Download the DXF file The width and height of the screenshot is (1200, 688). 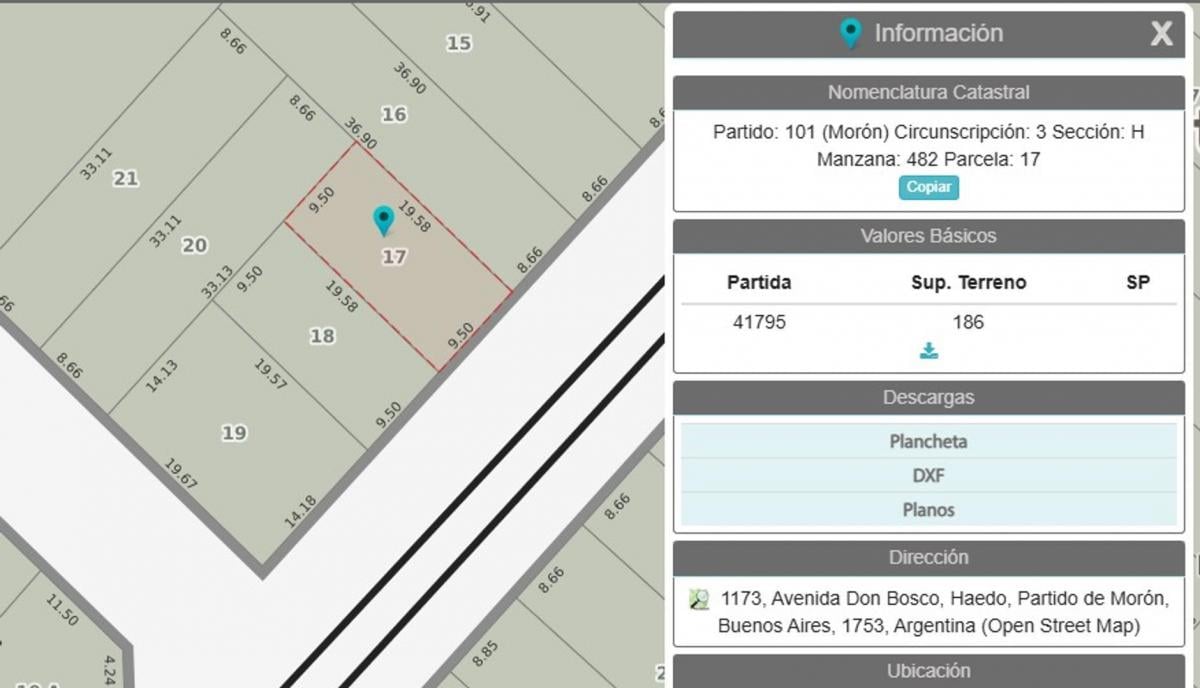[929, 475]
